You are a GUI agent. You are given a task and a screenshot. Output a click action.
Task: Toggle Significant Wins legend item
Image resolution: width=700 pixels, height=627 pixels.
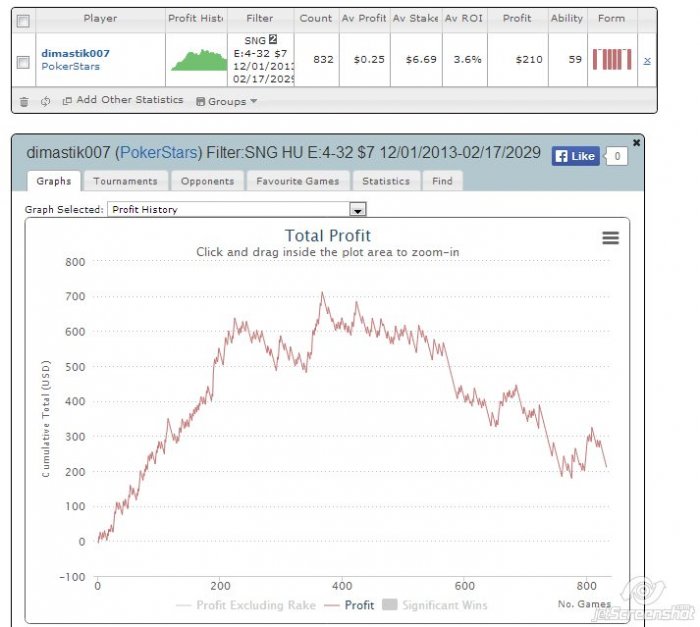(435, 605)
